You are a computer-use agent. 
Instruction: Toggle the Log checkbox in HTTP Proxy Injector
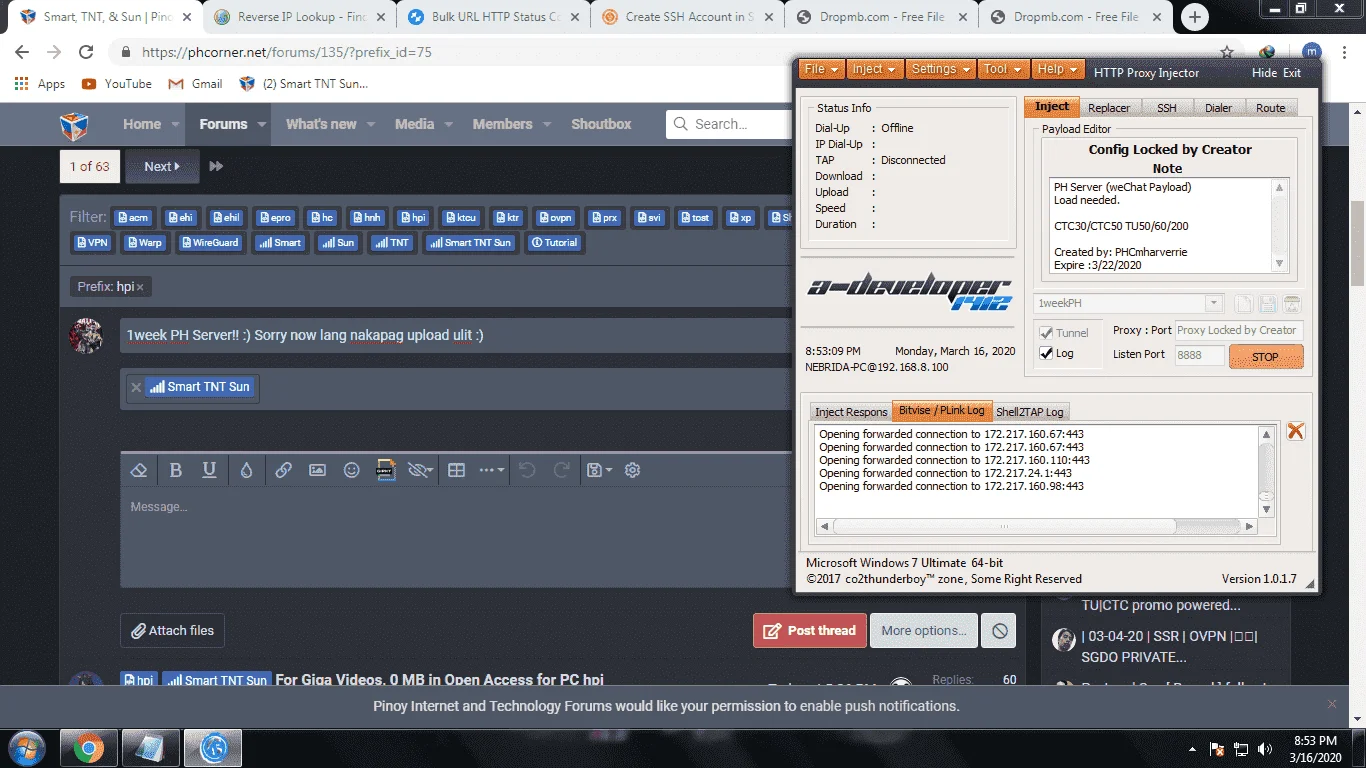[1047, 353]
